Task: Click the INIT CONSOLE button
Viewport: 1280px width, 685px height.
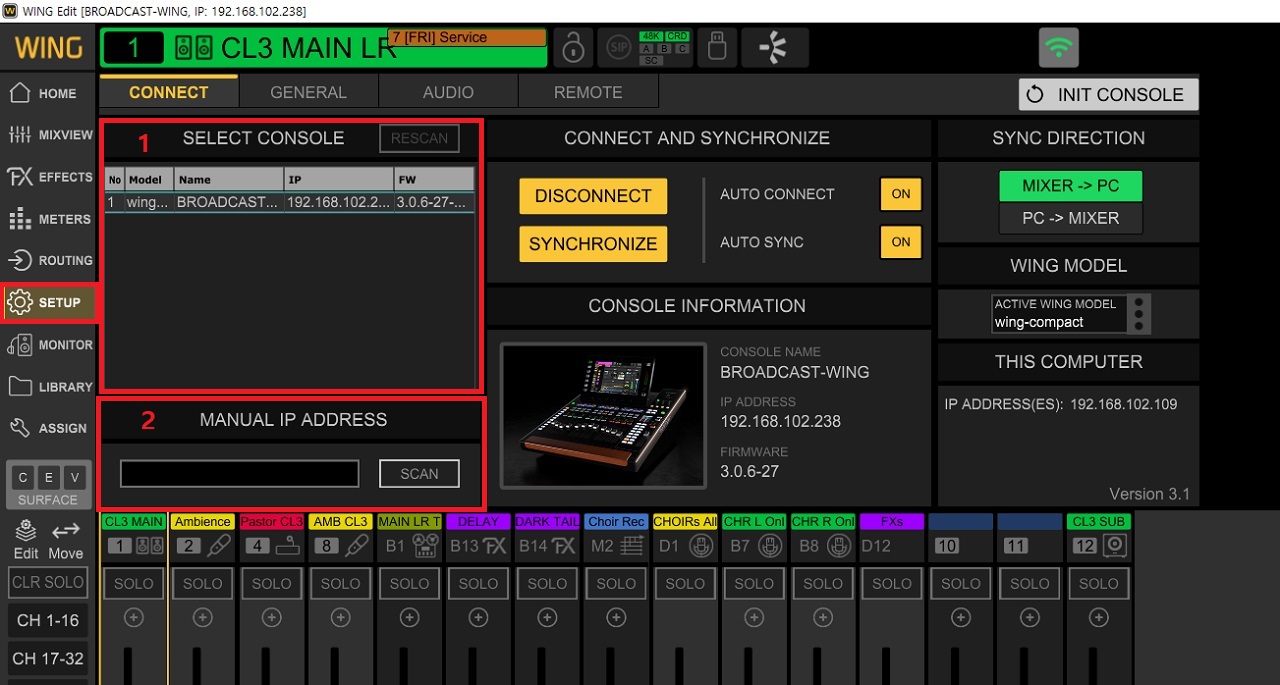Action: (x=1108, y=95)
